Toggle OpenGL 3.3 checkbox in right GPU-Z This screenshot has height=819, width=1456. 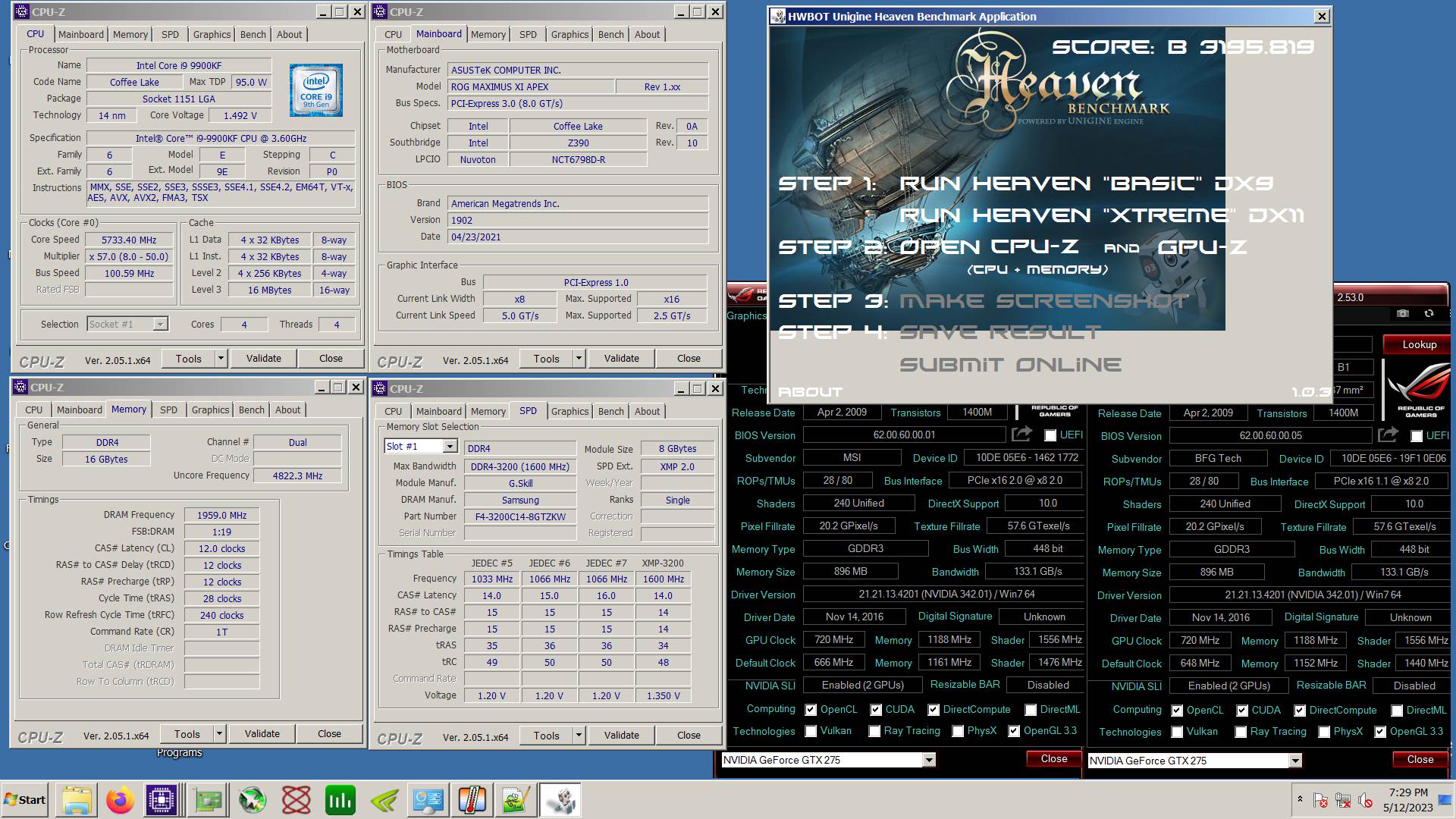pos(1380,732)
